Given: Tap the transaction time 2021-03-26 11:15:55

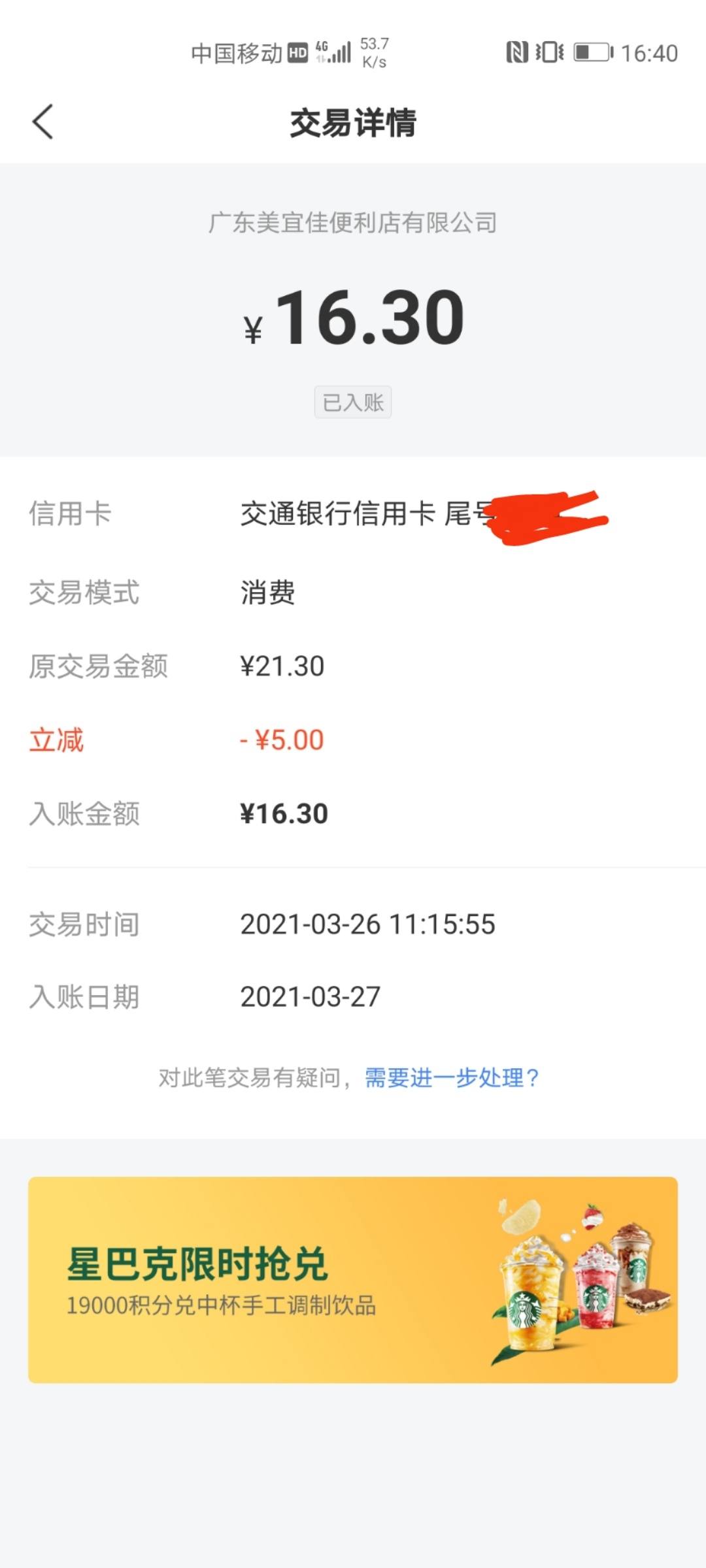Looking at the screenshot, I should (367, 924).
